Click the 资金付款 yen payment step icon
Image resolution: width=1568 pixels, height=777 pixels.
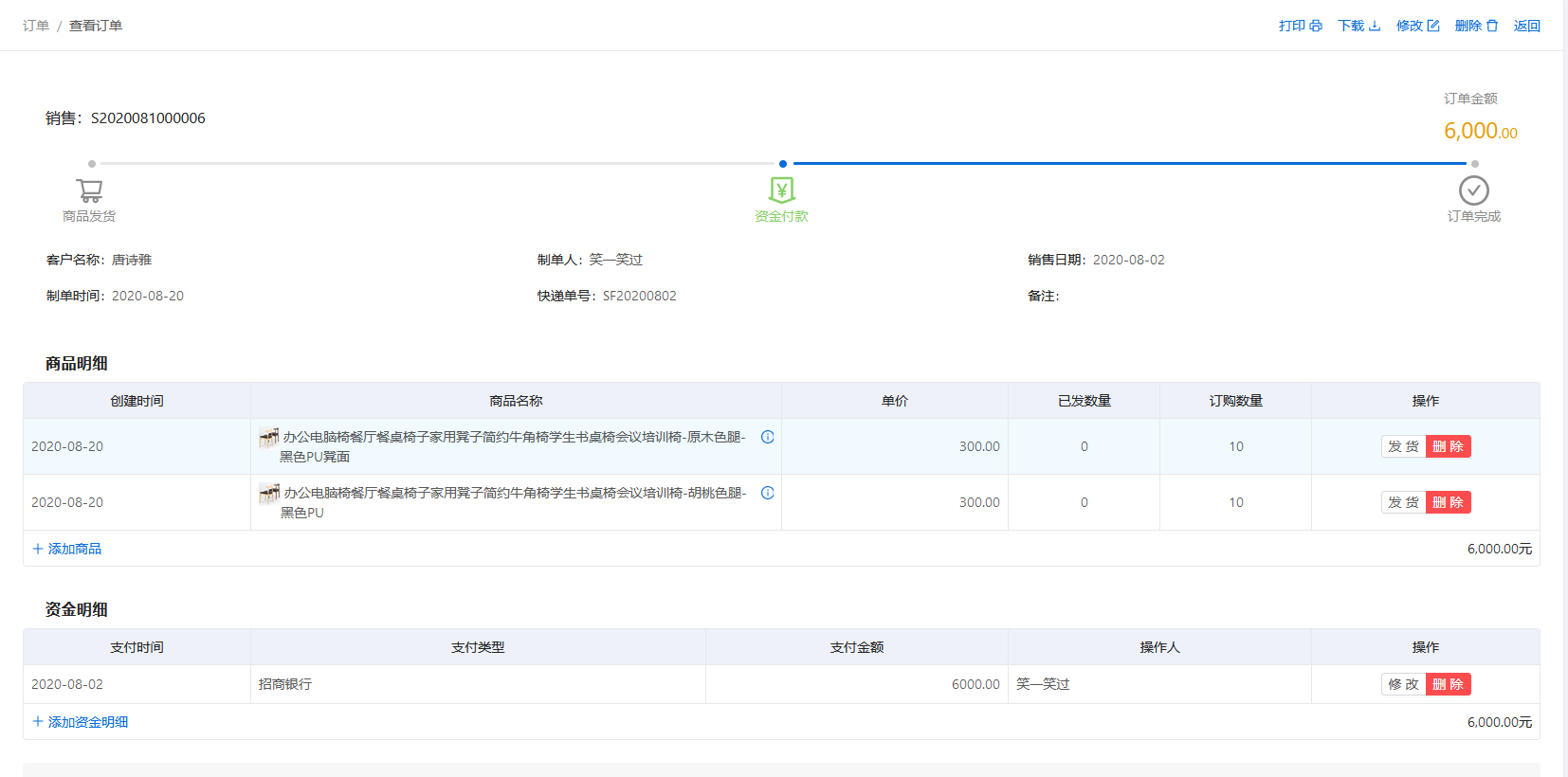(x=782, y=190)
